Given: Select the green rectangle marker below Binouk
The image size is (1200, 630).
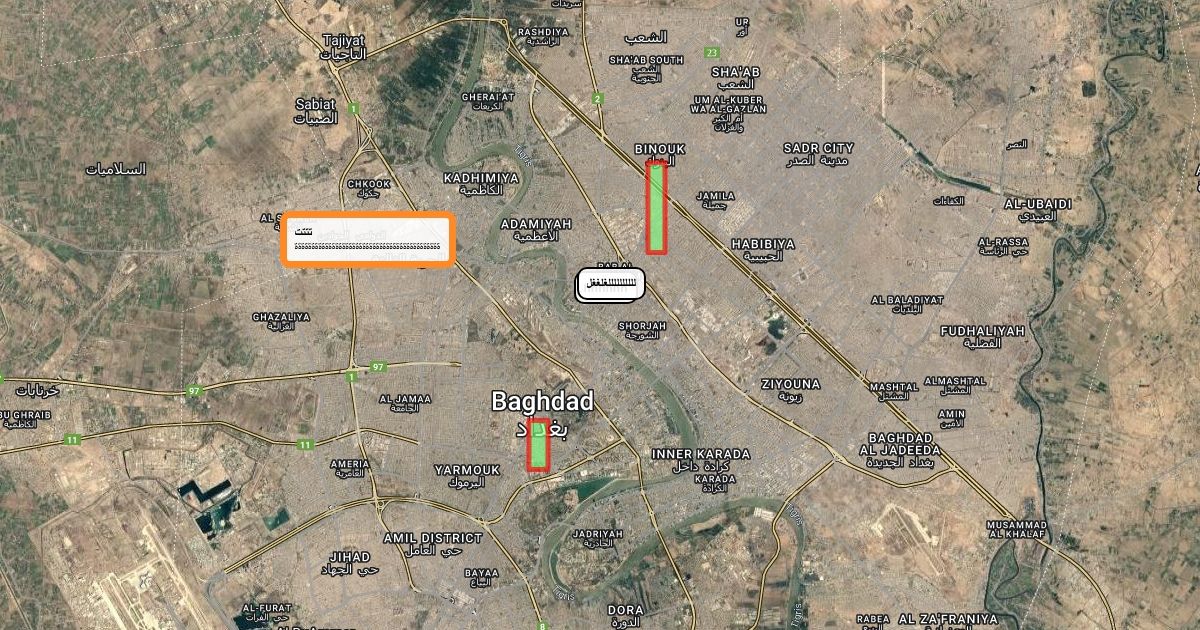Looking at the screenshot, I should tap(656, 208).
